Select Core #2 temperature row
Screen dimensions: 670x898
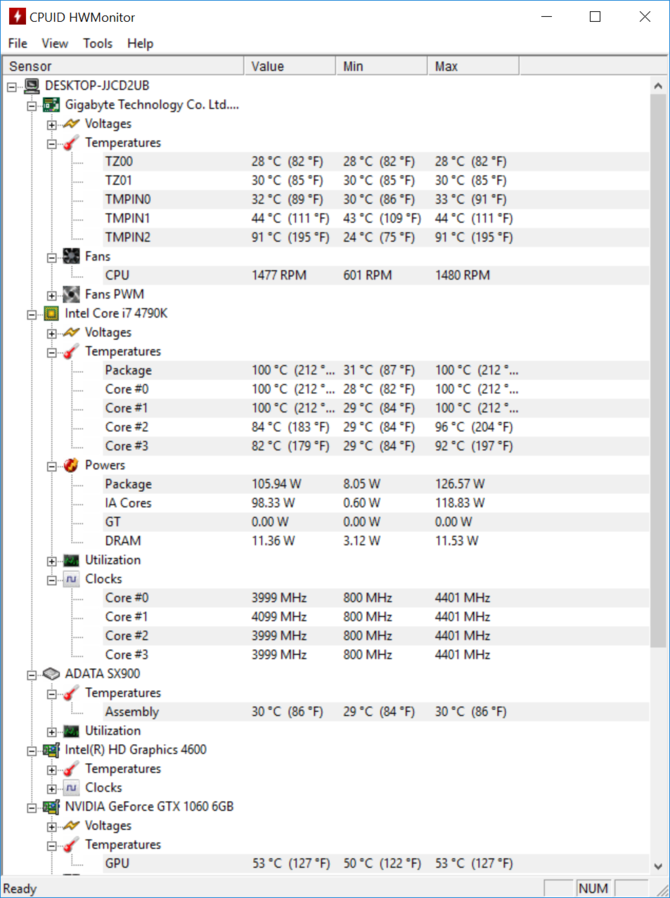(x=376, y=427)
